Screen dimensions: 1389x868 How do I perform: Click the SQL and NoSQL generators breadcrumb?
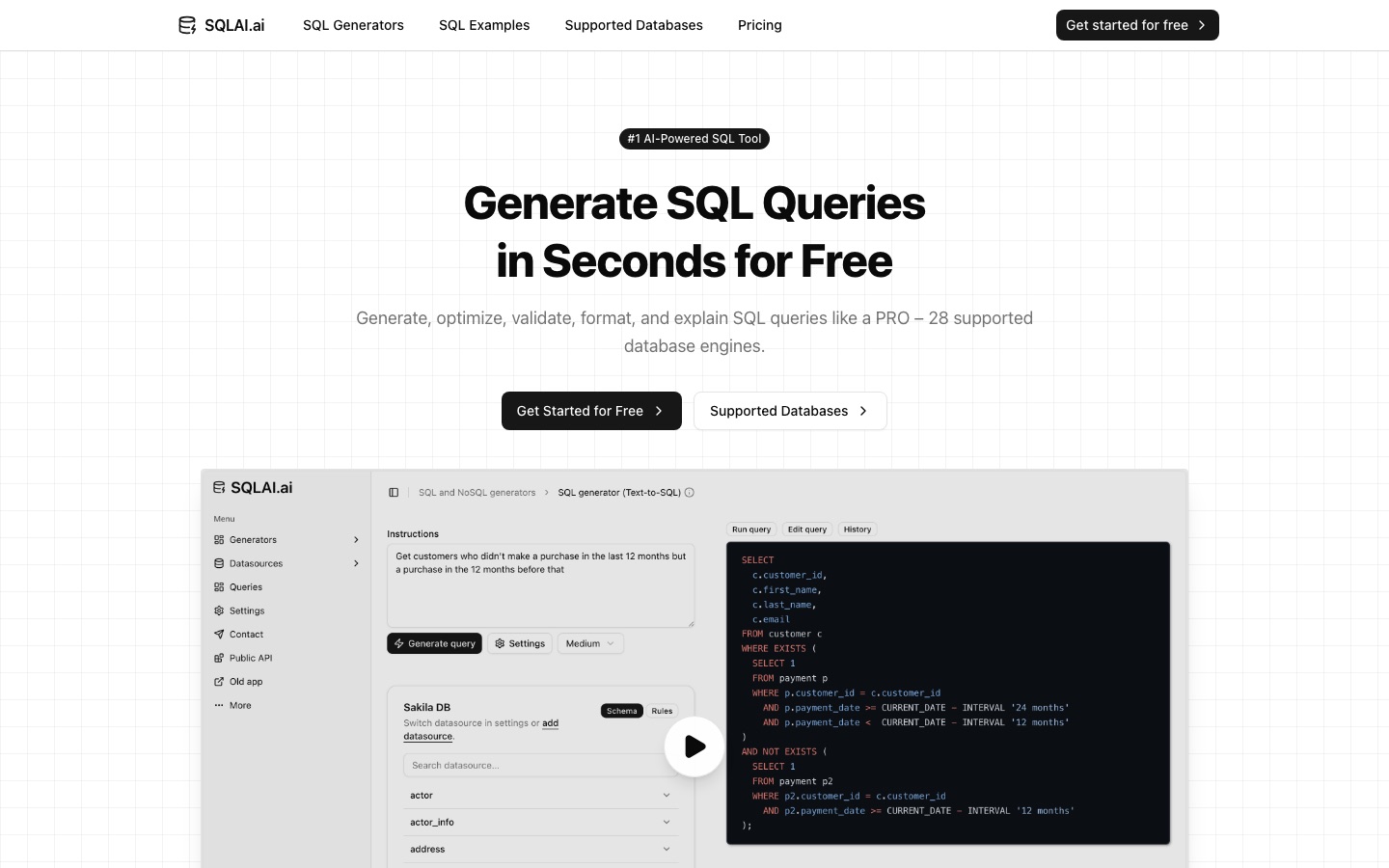[x=477, y=493]
